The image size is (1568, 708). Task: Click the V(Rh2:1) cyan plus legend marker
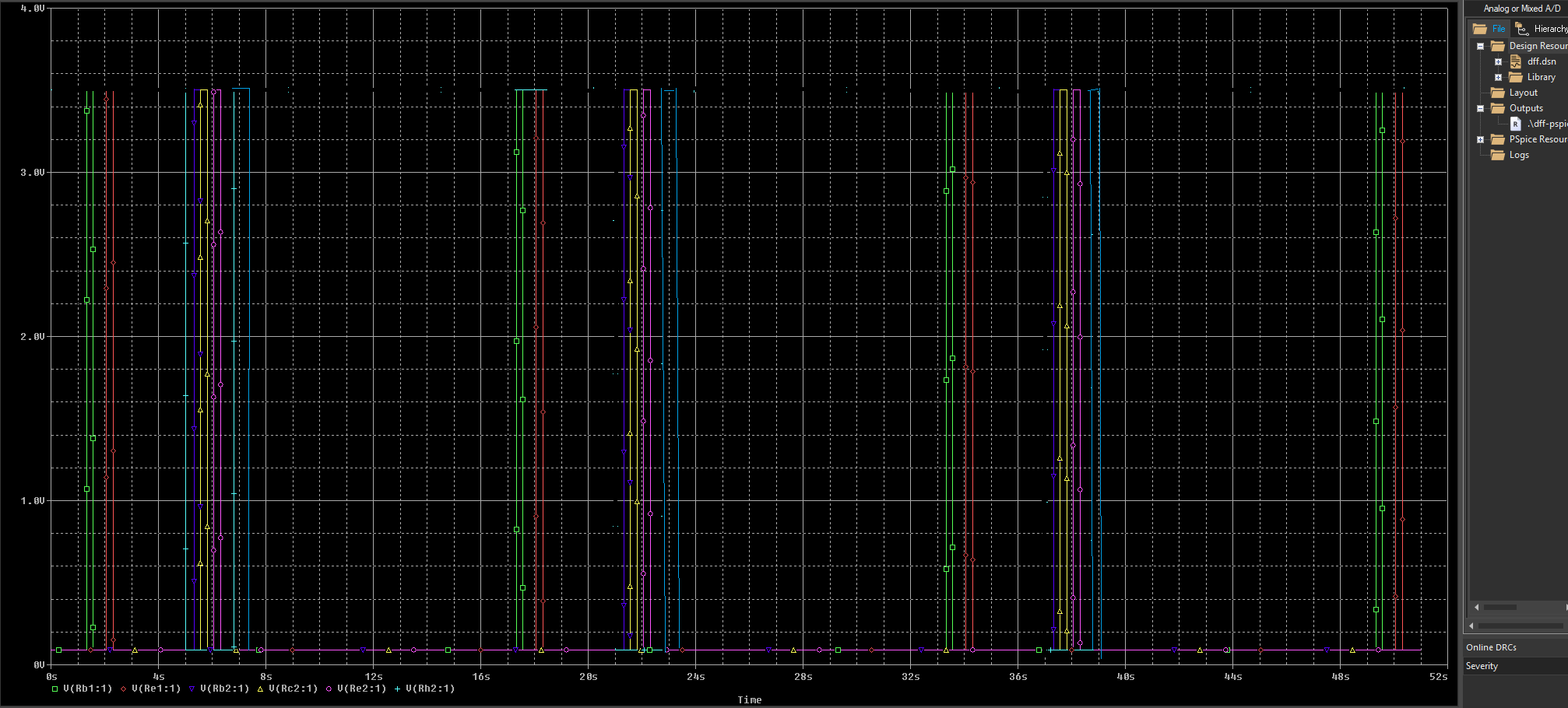click(397, 689)
